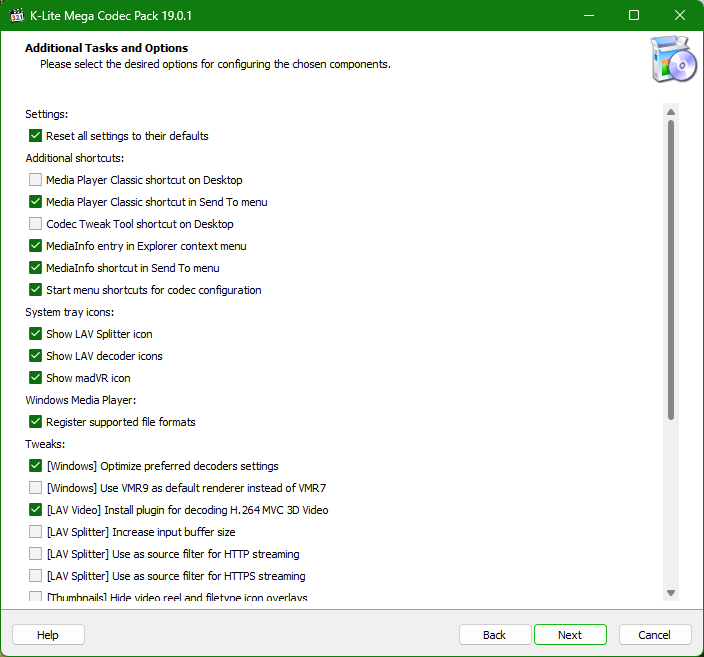Click the Additional shortcuts: section label

(x=75, y=158)
